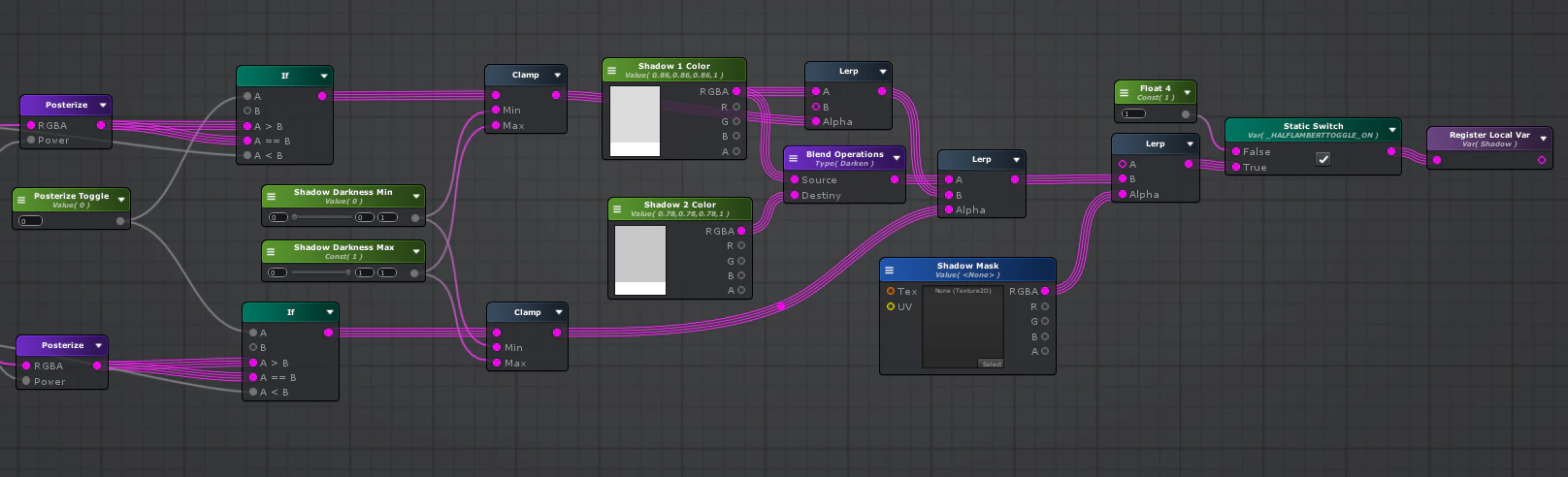Adjust Shadow Darkness Max slider track
Image resolution: width=1568 pixels, height=477 pixels.
click(321, 272)
